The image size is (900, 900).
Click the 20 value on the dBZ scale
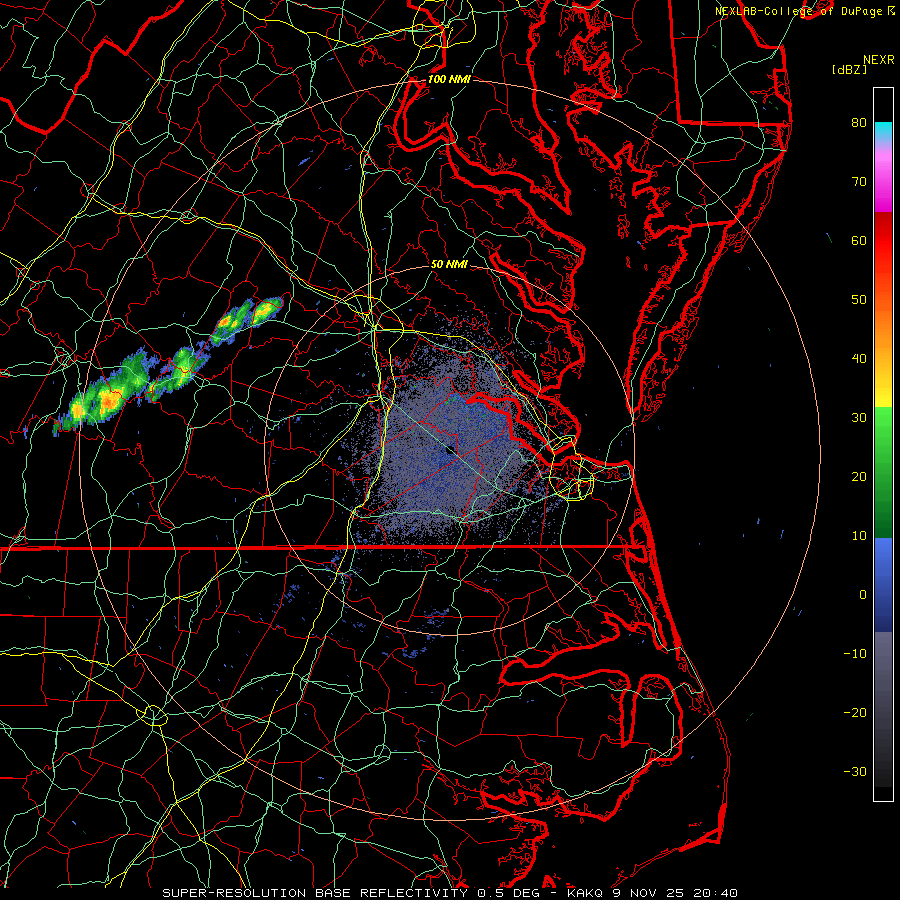[x=859, y=477]
